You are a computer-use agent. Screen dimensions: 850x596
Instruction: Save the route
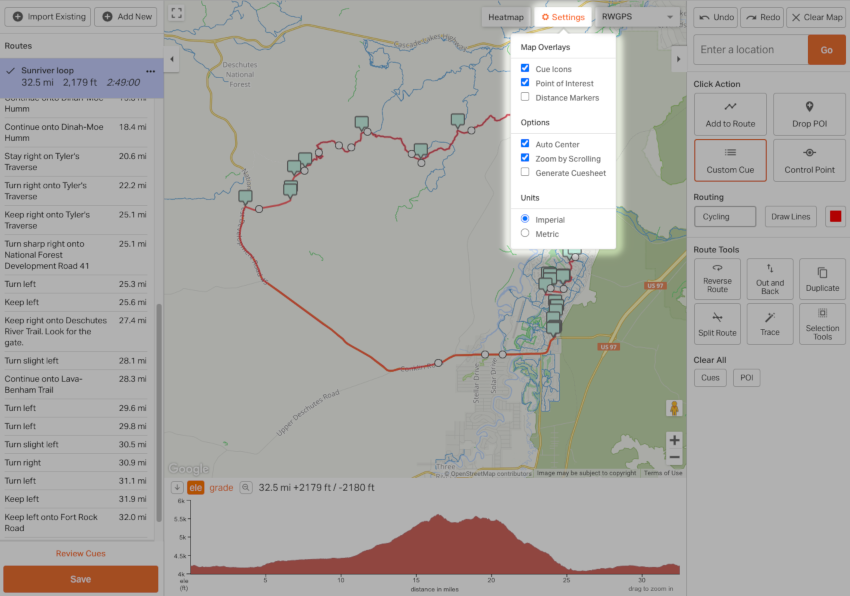[81, 579]
